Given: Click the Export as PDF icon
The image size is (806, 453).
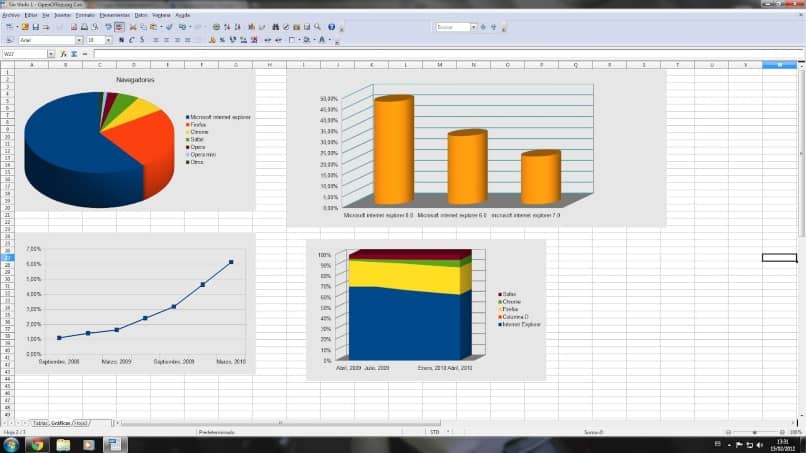Looking at the screenshot, I should tap(74, 27).
